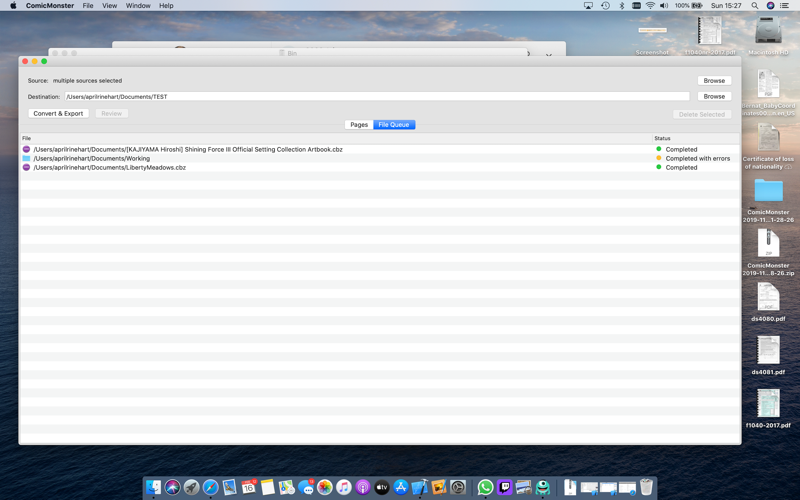This screenshot has width=800, height=500.
Task: Click the battery status in menu bar
Action: tap(688, 6)
